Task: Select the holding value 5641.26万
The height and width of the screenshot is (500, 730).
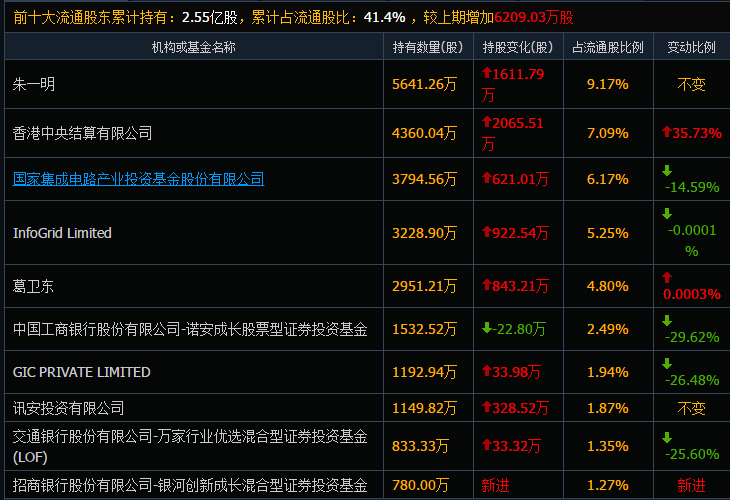Action: coord(424,84)
